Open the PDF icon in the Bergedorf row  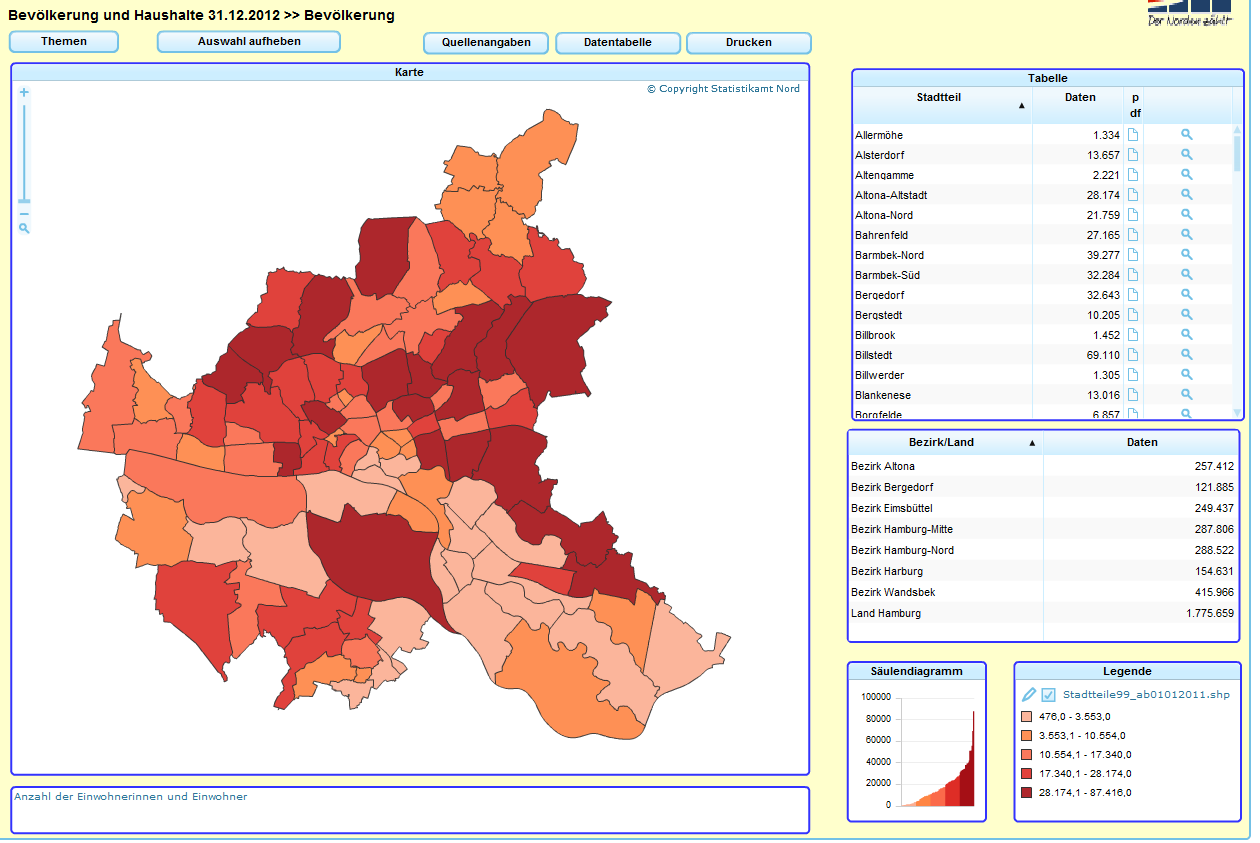click(x=1133, y=295)
